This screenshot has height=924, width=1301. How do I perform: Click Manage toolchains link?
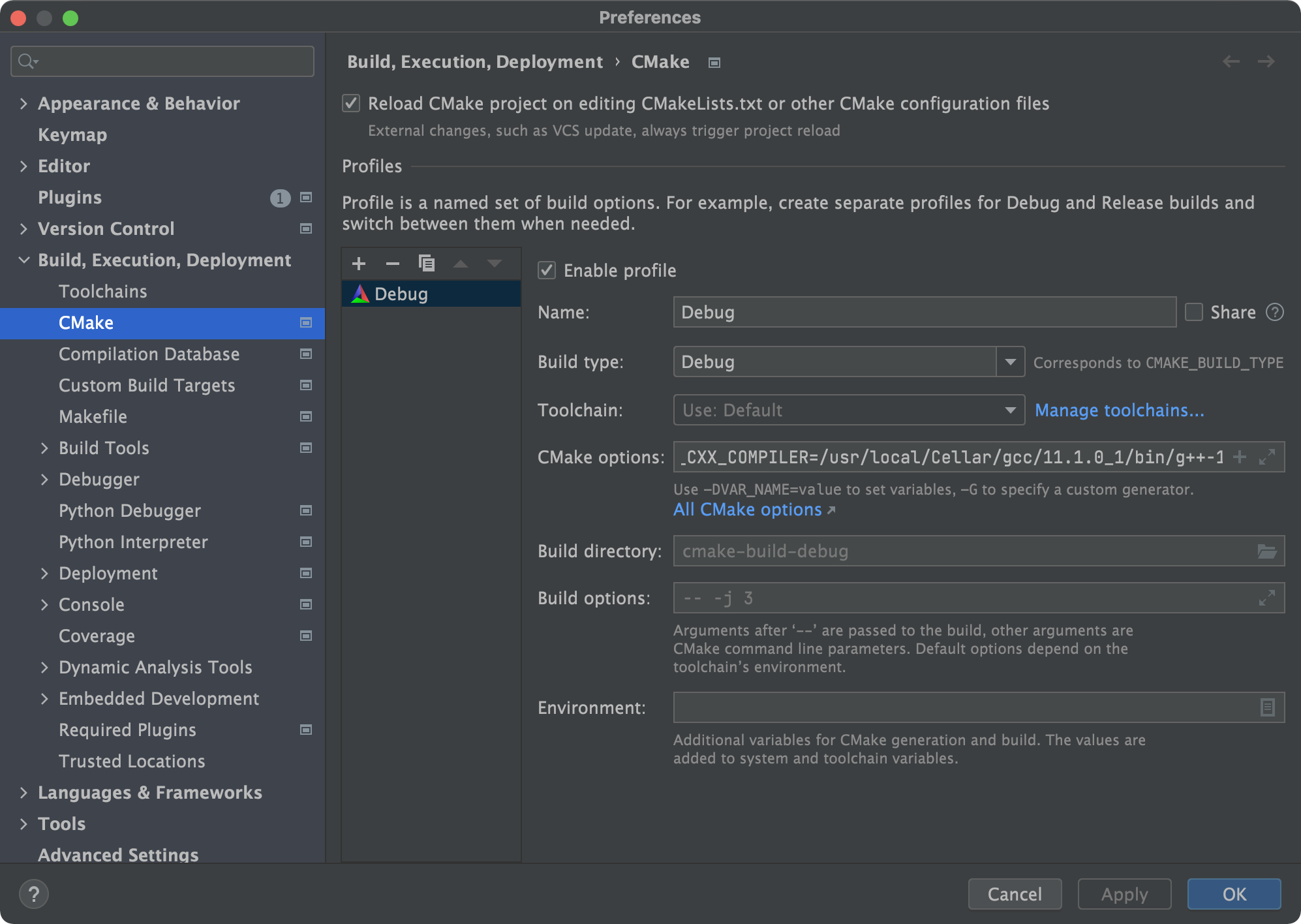tap(1119, 410)
